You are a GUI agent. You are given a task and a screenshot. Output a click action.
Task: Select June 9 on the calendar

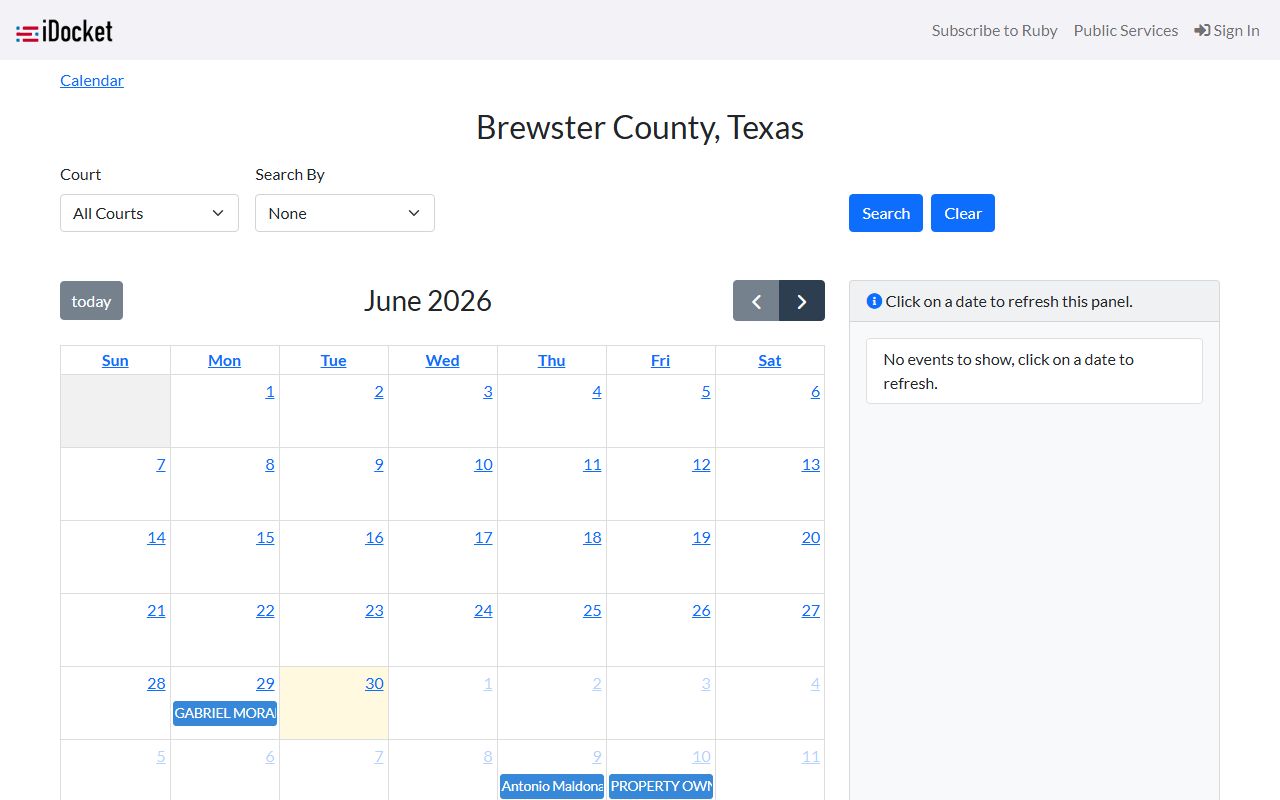tap(378, 464)
